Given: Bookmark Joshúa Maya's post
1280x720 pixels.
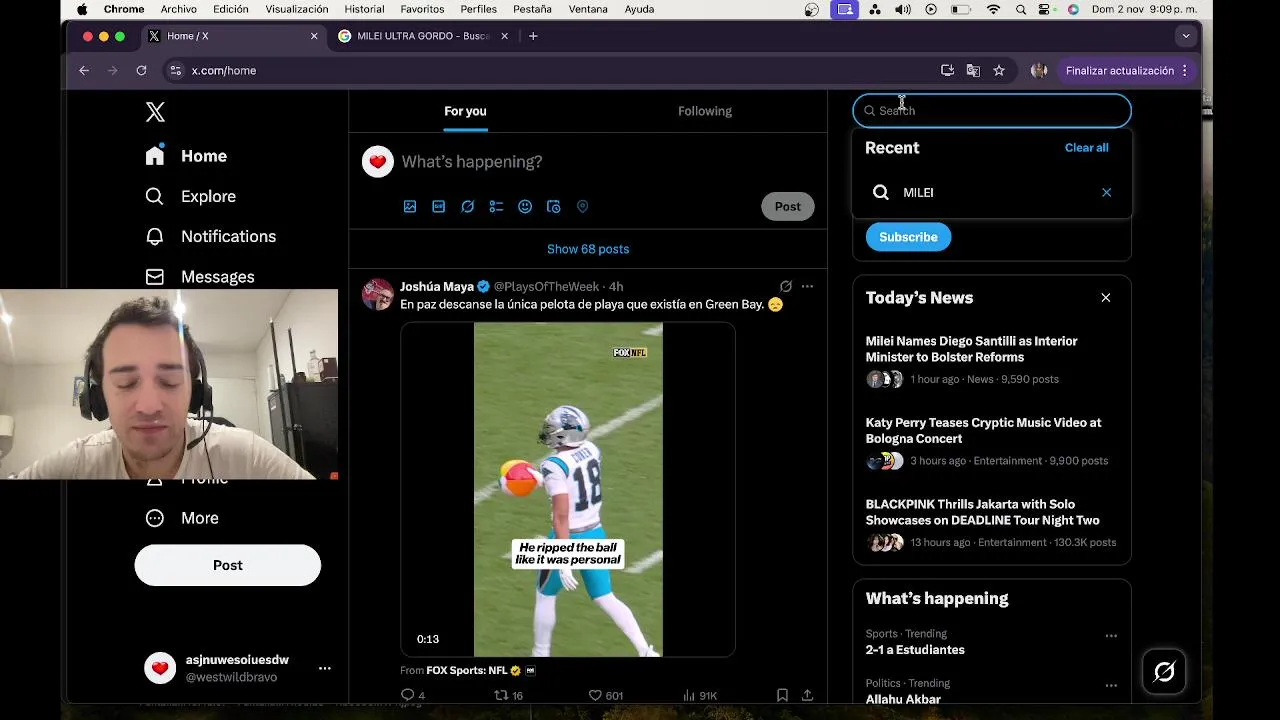Looking at the screenshot, I should (782, 695).
